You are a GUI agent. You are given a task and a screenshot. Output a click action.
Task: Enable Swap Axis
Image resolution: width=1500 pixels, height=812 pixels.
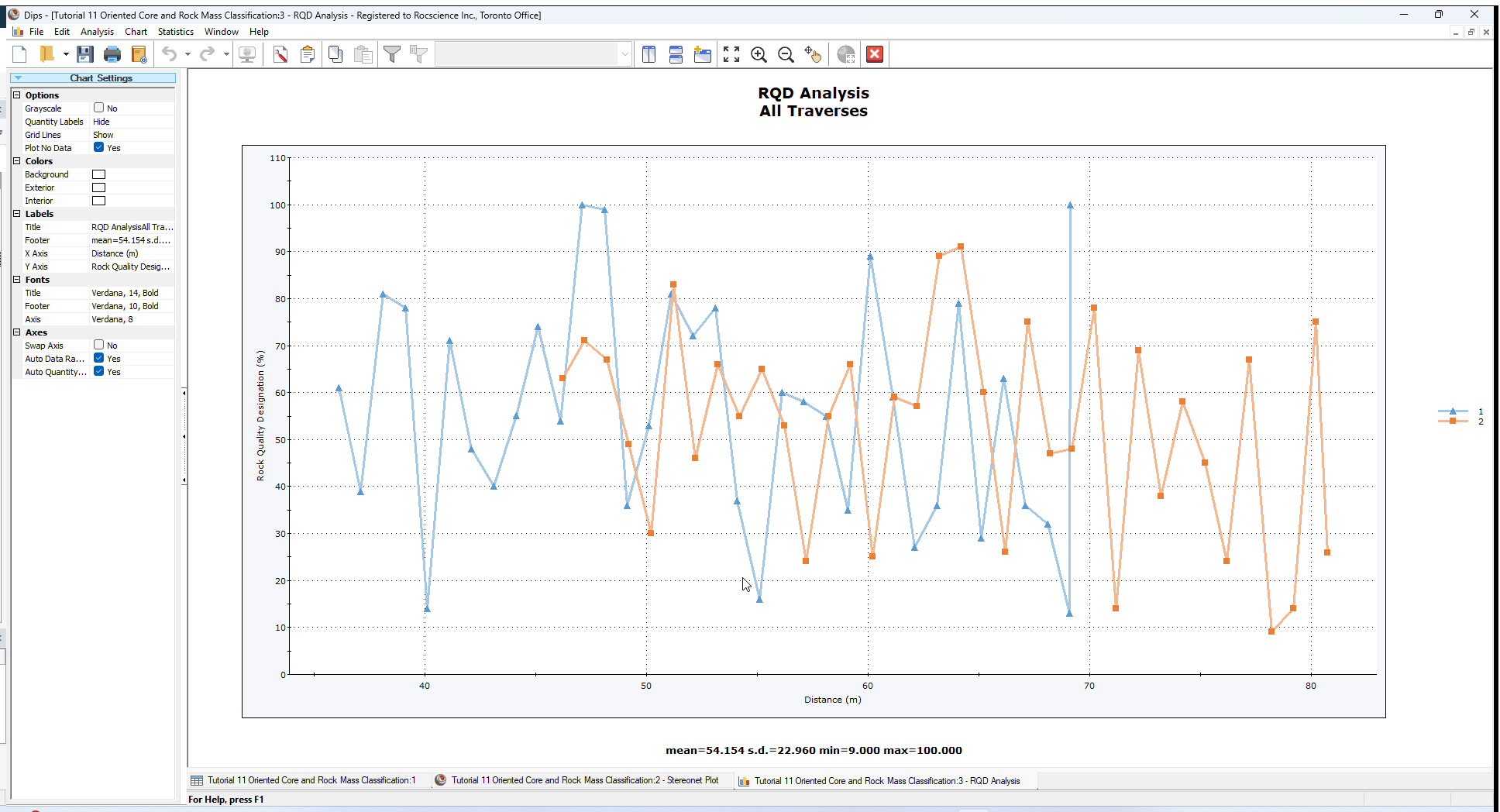(x=99, y=345)
